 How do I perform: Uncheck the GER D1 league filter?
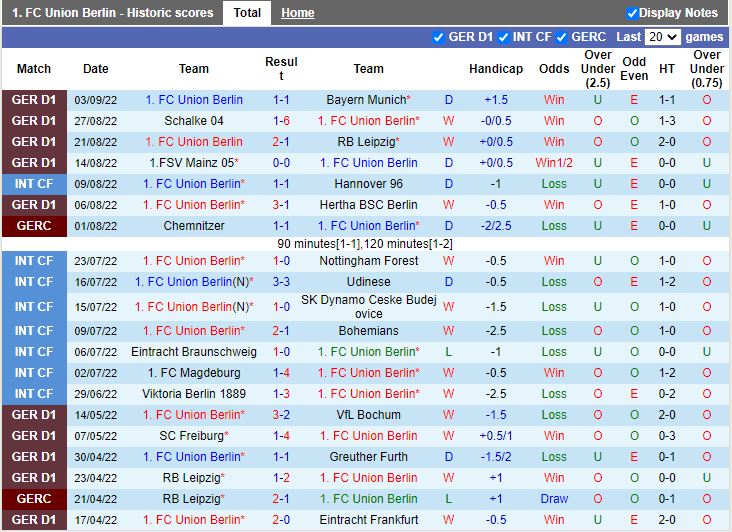tap(438, 37)
